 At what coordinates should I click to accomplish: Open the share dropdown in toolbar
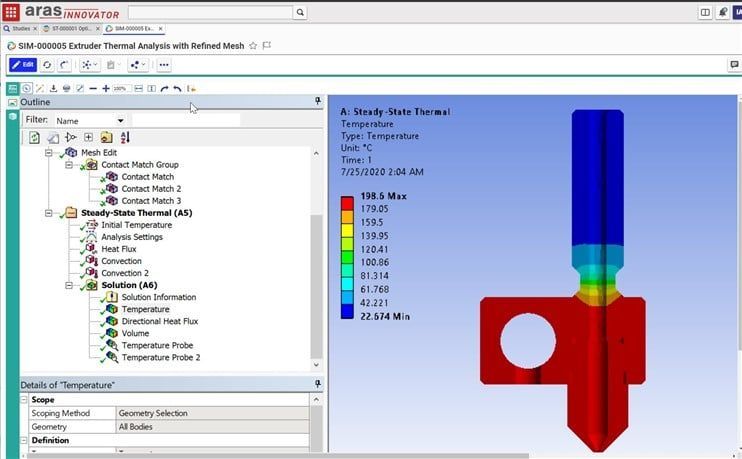pyautogui.click(x=138, y=65)
